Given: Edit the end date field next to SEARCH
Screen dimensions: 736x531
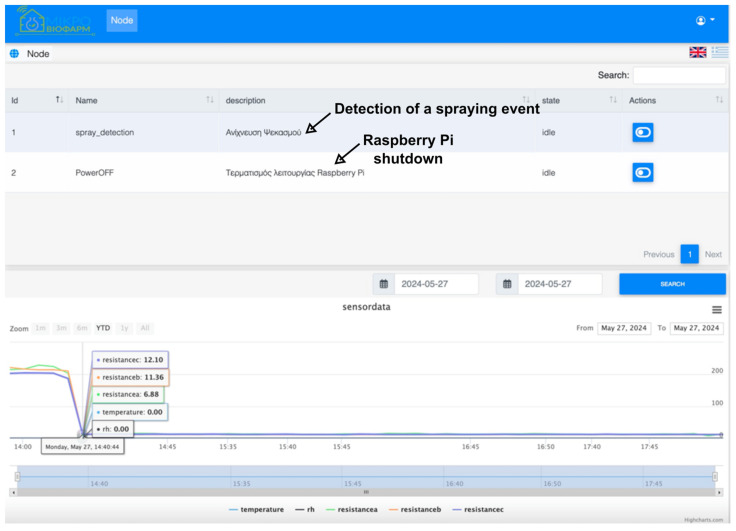Looking at the screenshot, I should coord(560,284).
